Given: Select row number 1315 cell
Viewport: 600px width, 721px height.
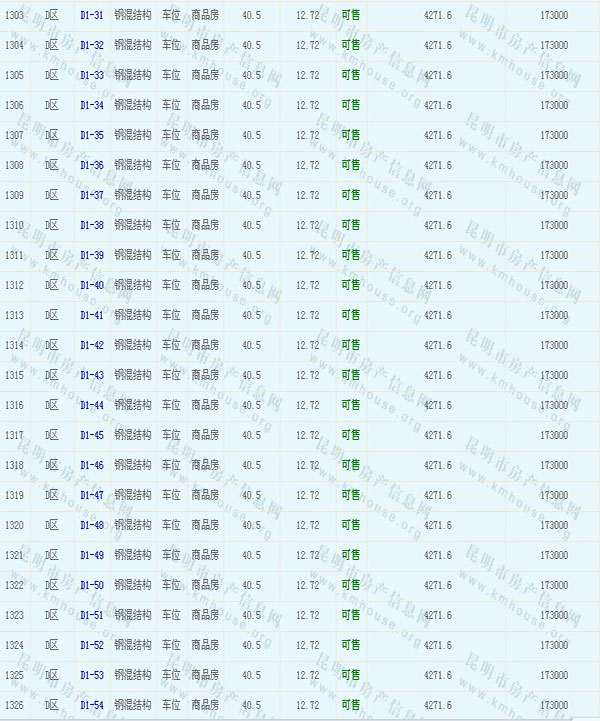Looking at the screenshot, I should pyautogui.click(x=15, y=375).
